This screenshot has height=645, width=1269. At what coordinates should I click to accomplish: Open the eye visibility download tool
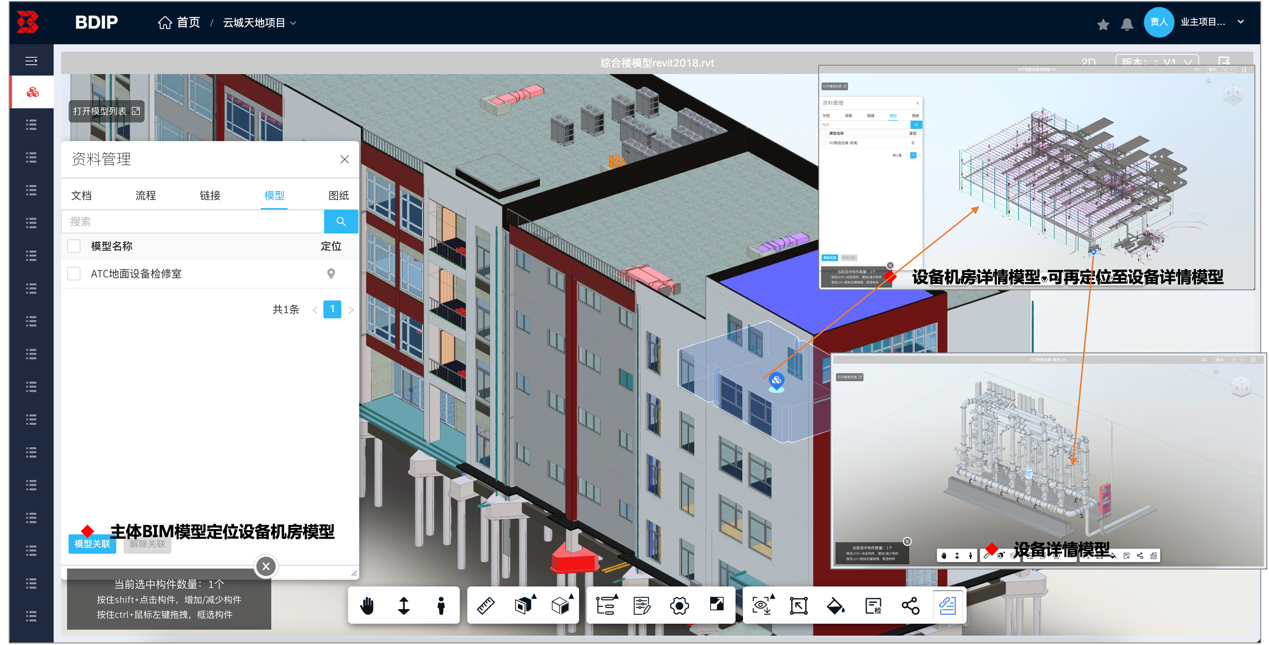(762, 605)
